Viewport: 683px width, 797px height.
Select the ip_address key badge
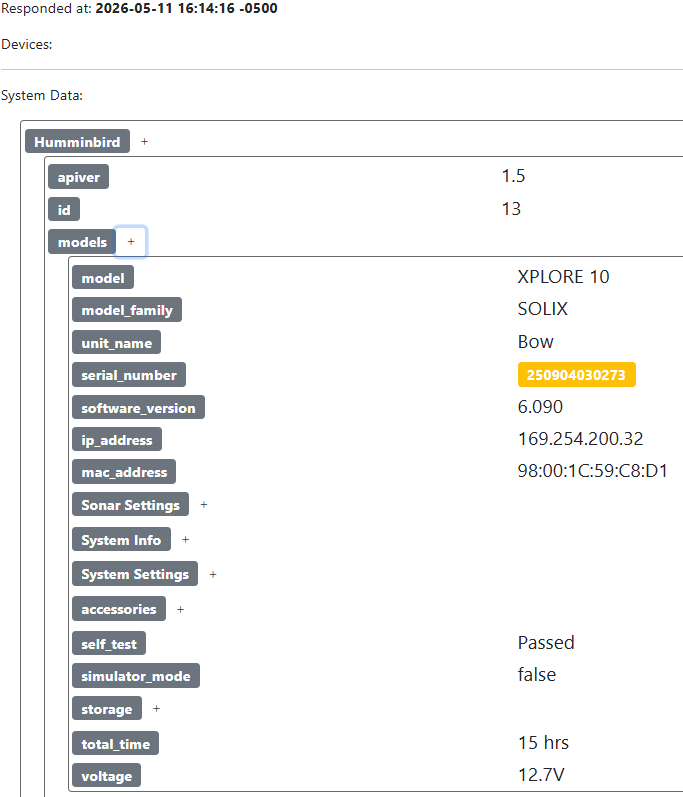pos(117,440)
